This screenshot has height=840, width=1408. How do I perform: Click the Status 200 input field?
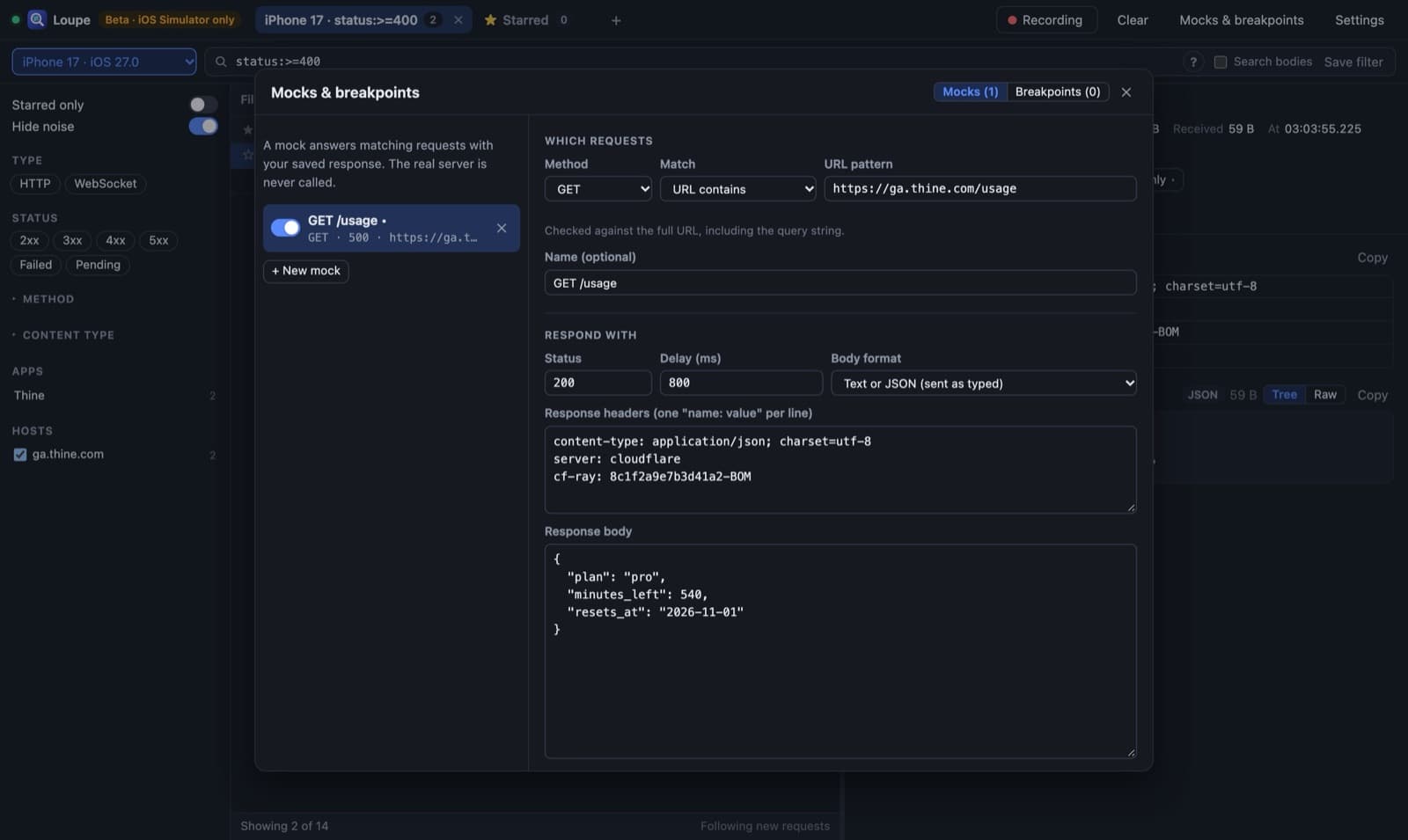click(598, 383)
